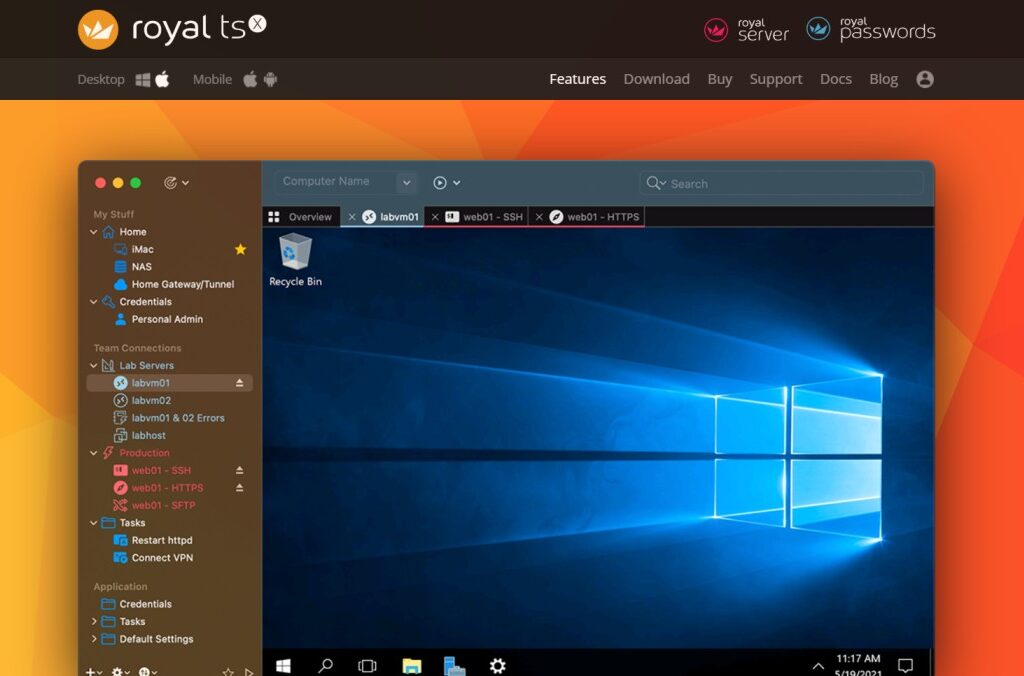Disconnect labvm01 using its eject icon
This screenshot has height=676, width=1024.
[x=240, y=383]
